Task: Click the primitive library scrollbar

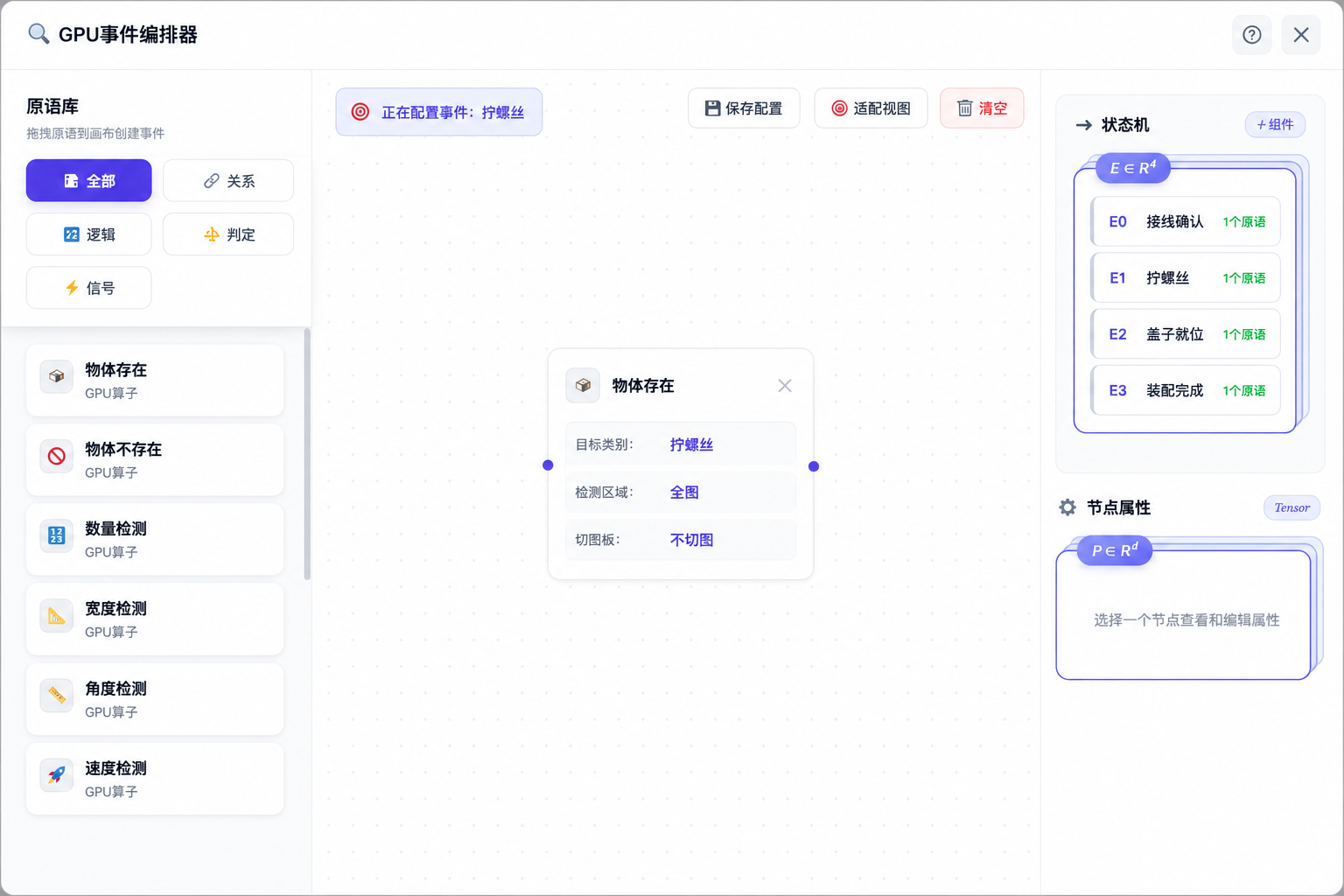Action: (x=307, y=454)
